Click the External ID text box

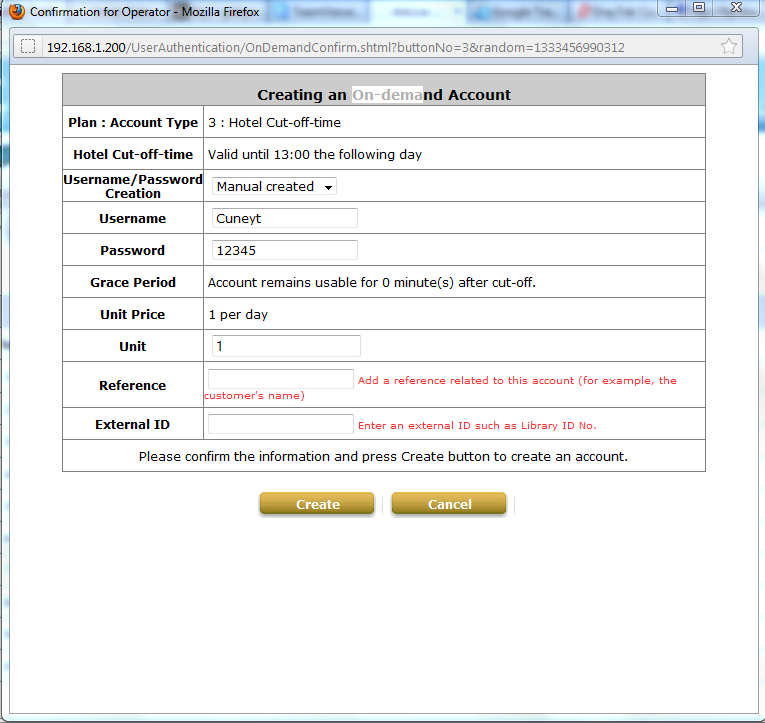(281, 424)
